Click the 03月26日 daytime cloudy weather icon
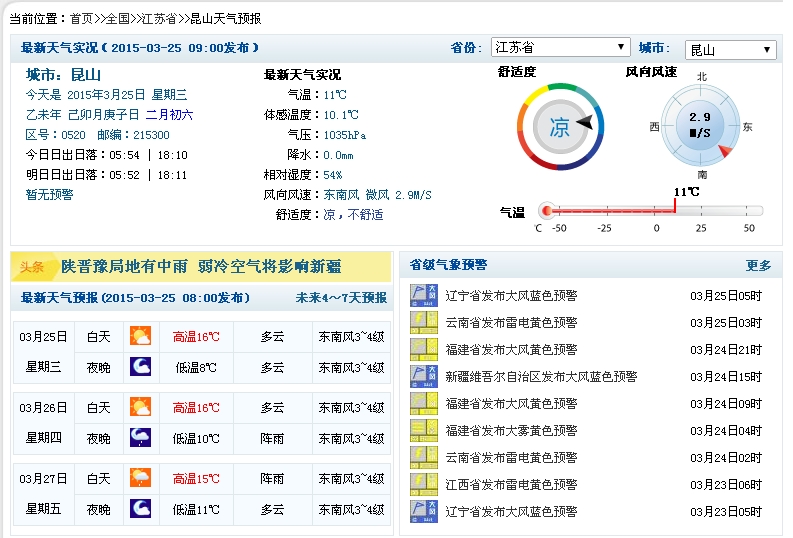This screenshot has height=538, width=793. tap(141, 407)
